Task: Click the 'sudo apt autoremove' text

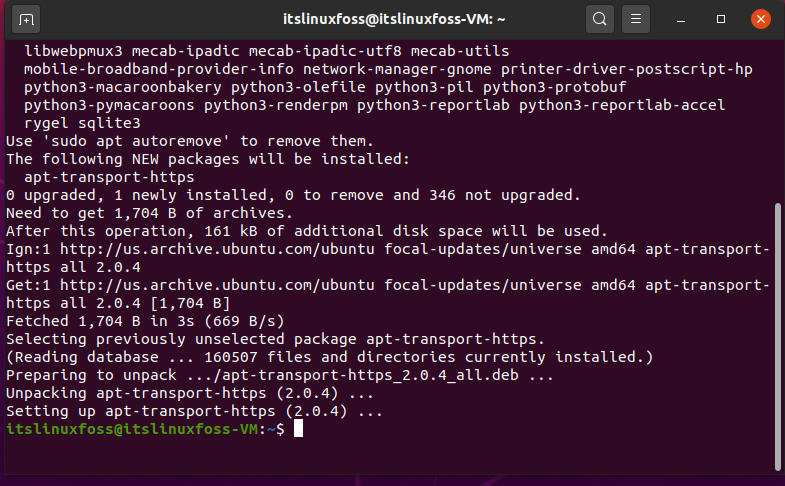Action: pyautogui.click(x=136, y=142)
